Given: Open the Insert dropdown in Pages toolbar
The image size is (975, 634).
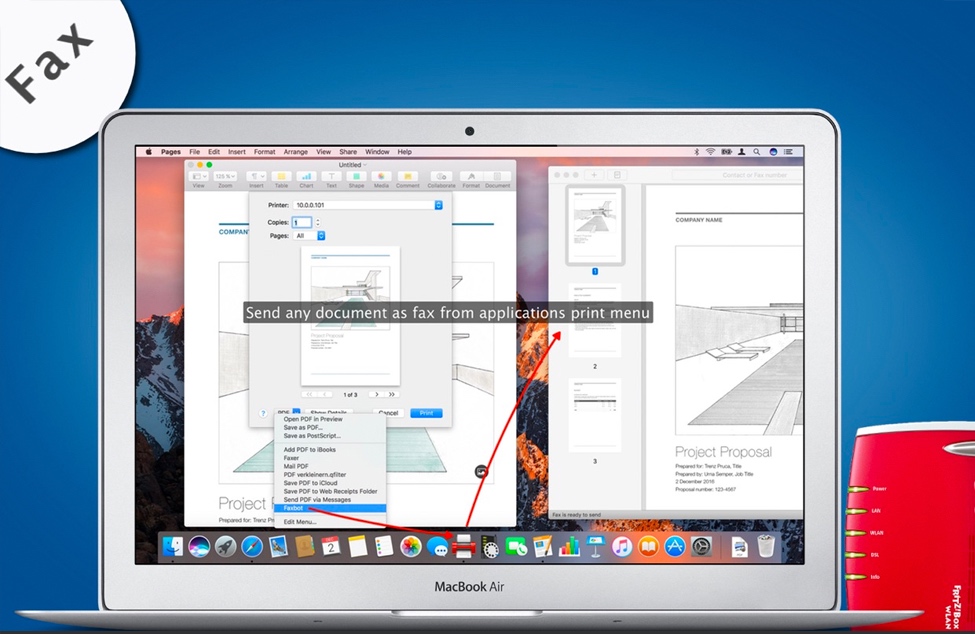Looking at the screenshot, I should 256,177.
